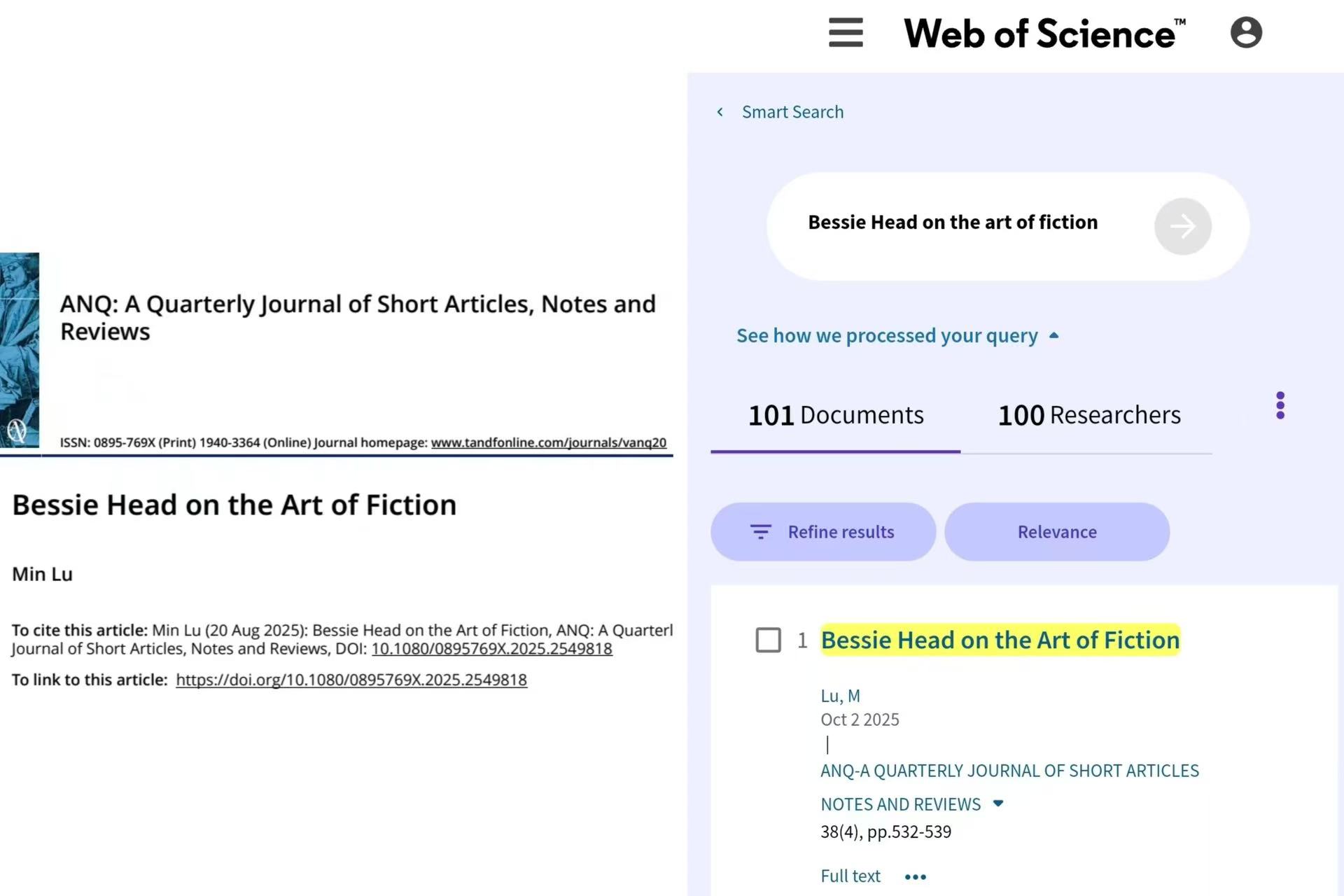This screenshot has width=1344, height=896.
Task: Expand the journal name dropdown arrow
Action: [998, 804]
